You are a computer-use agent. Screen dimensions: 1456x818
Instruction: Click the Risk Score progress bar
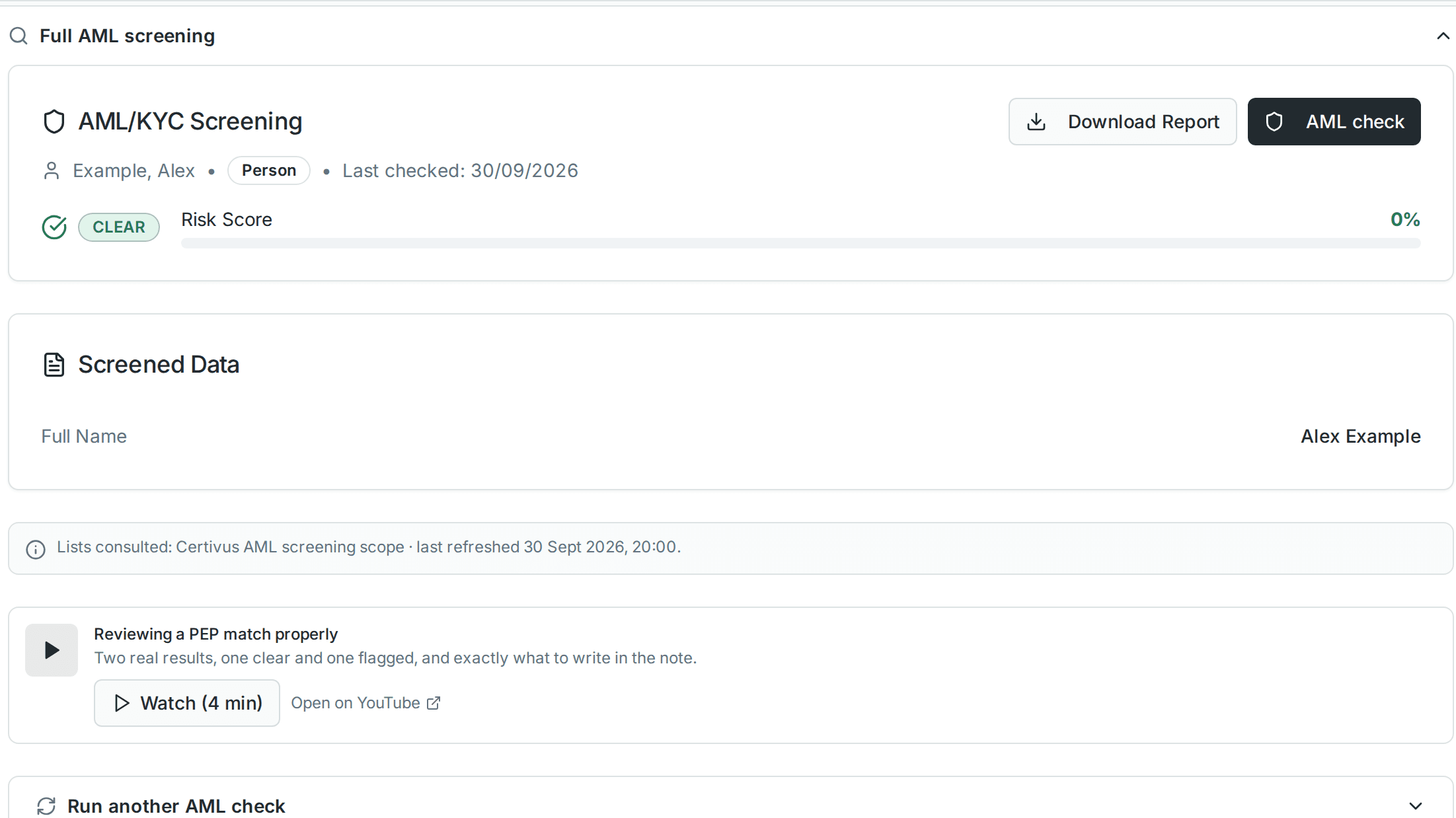[800, 243]
